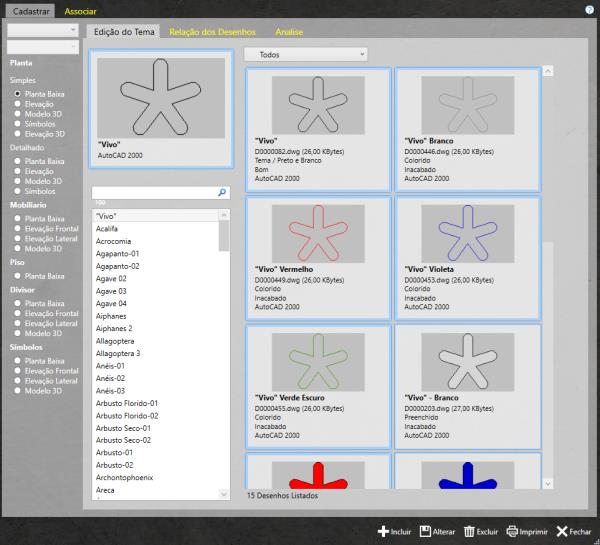600x545 pixels.
Task: Open the Todos filter dropdown
Action: [305, 55]
